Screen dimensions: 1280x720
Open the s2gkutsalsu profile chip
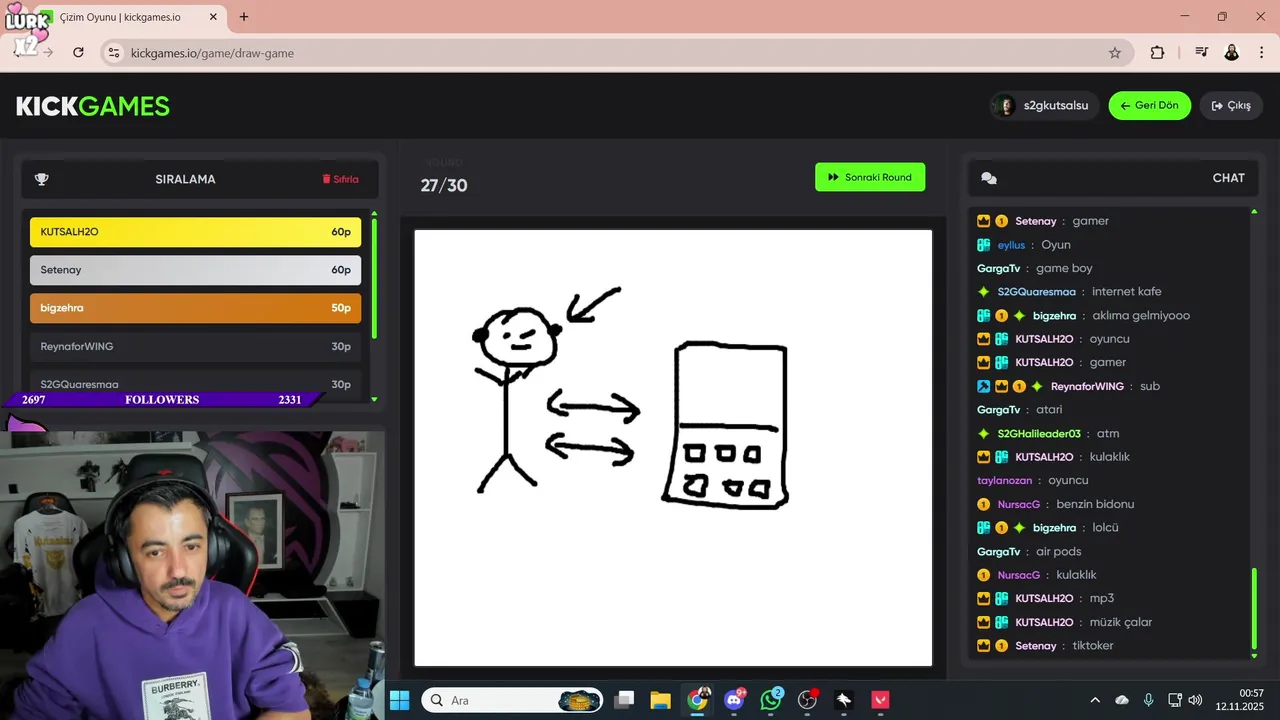coord(1045,105)
